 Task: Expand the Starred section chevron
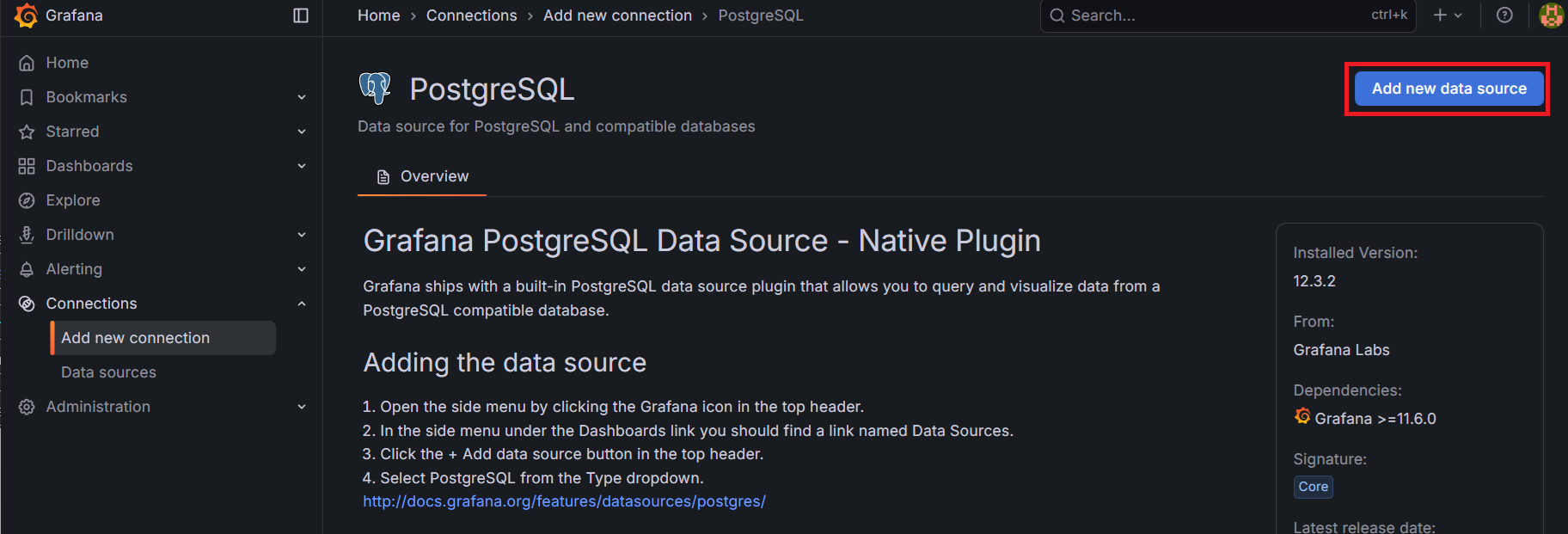[302, 132]
